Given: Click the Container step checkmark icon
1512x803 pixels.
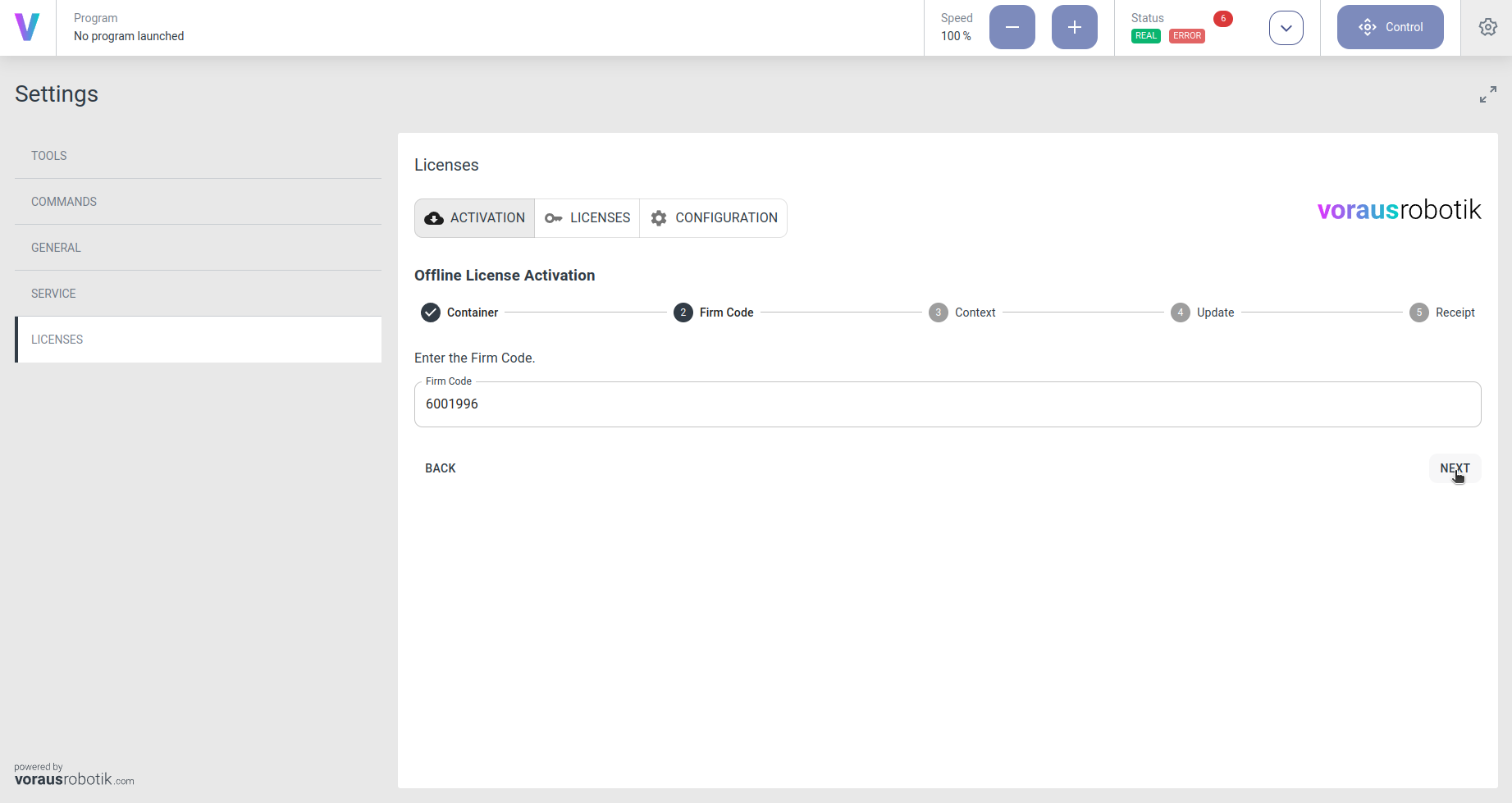Looking at the screenshot, I should [x=431, y=313].
